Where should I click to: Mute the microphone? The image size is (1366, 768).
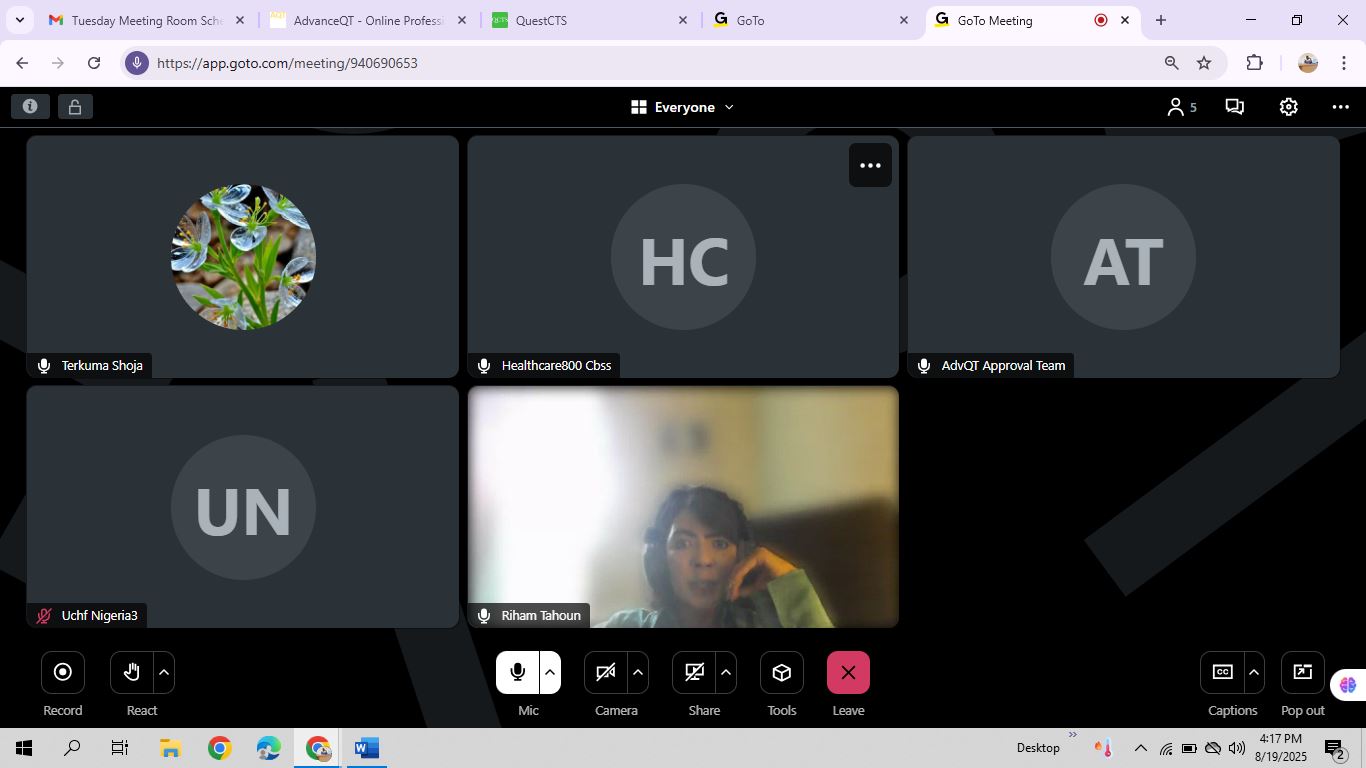pyautogui.click(x=517, y=673)
